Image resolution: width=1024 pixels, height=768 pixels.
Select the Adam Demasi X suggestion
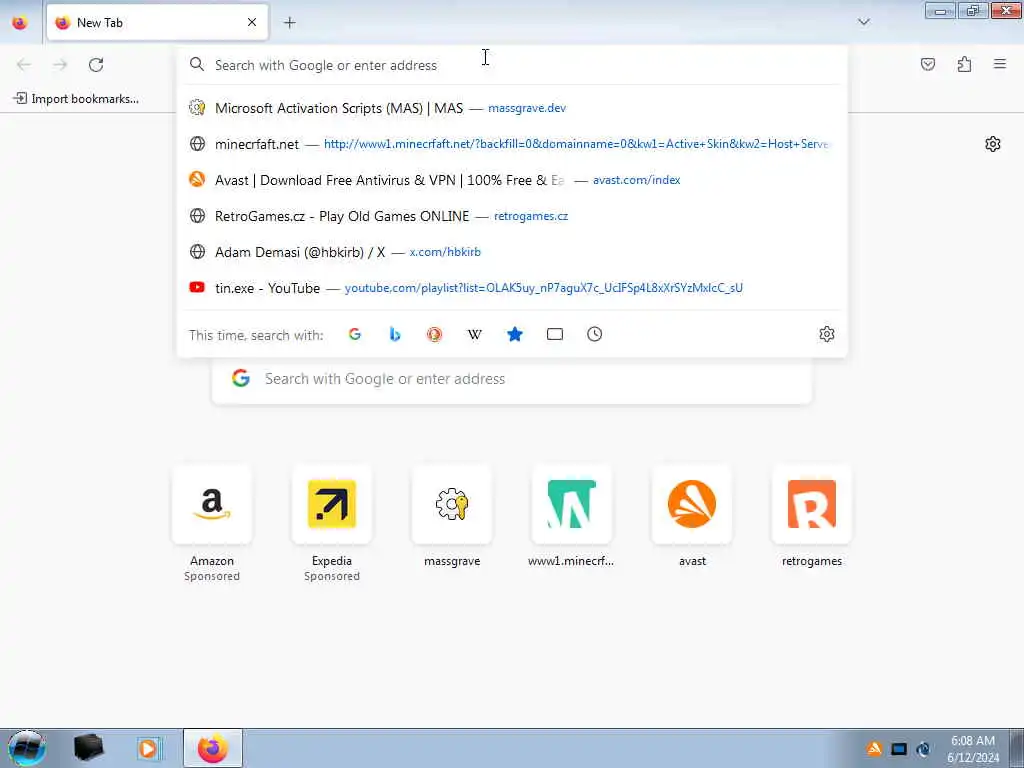coord(513,251)
